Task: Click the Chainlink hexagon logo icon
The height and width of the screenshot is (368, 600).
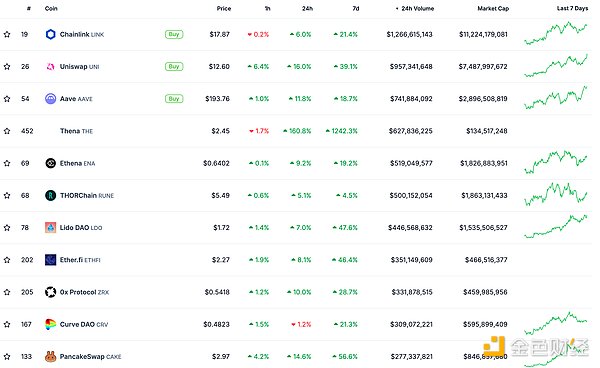Action: point(51,34)
